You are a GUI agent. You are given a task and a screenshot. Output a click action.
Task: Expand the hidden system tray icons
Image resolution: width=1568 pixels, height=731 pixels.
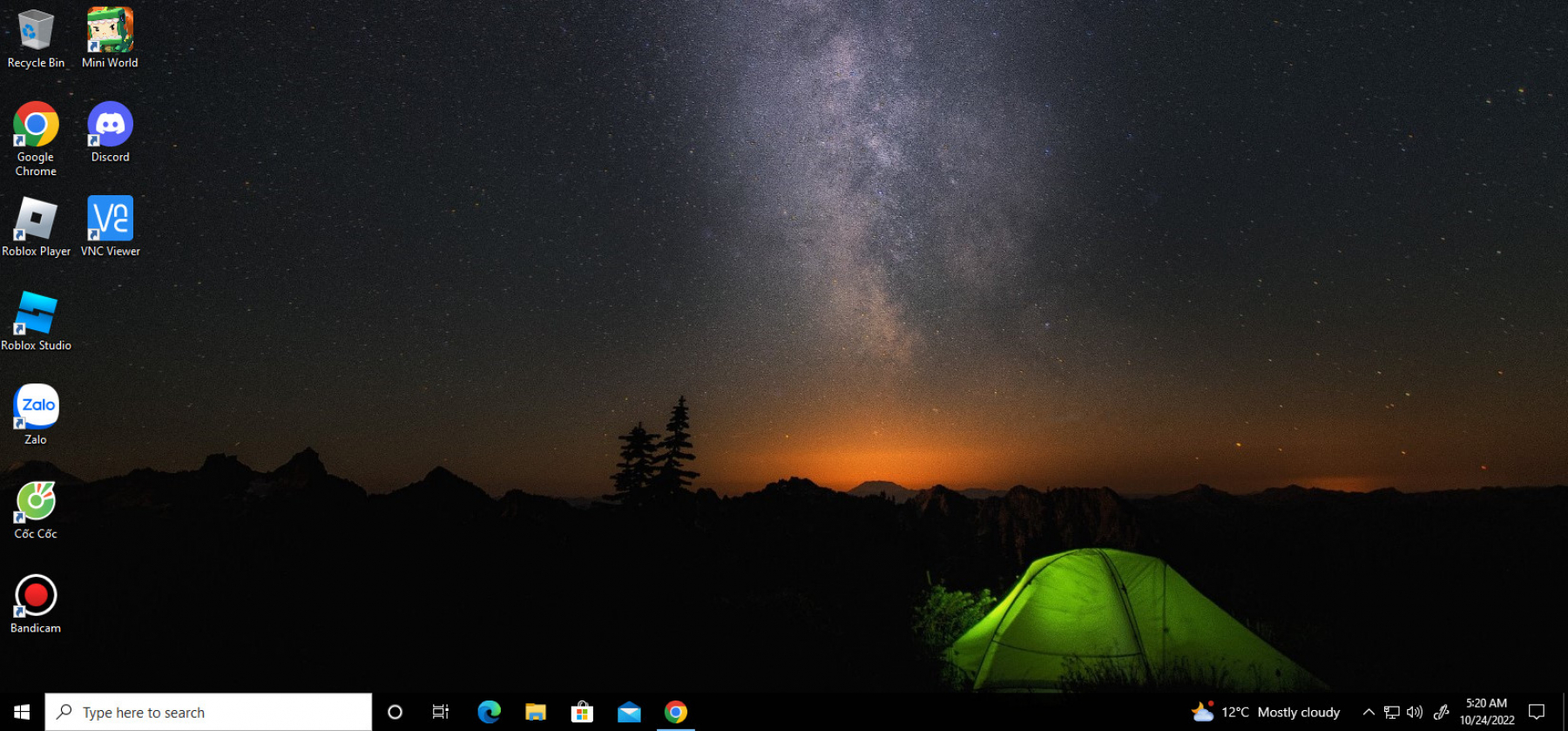(1369, 712)
